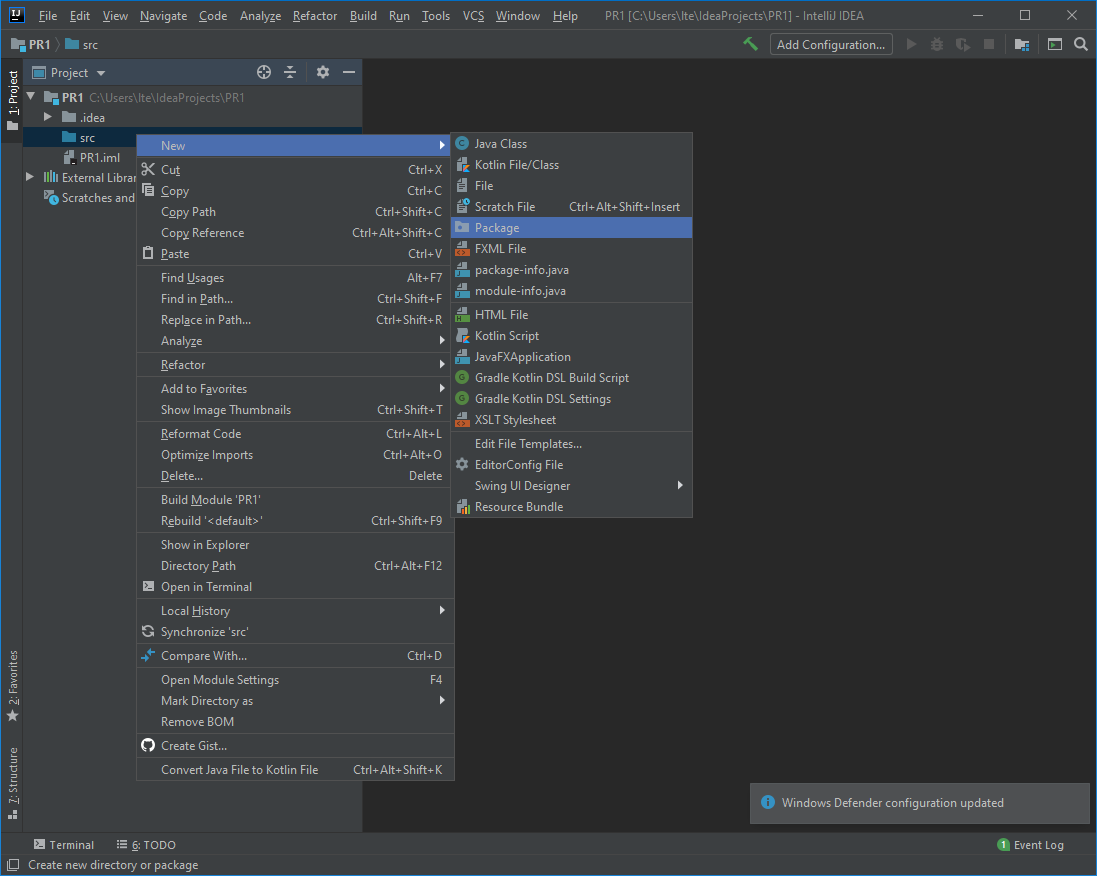
Task: Select Package in the New submenu
Action: tap(572, 227)
